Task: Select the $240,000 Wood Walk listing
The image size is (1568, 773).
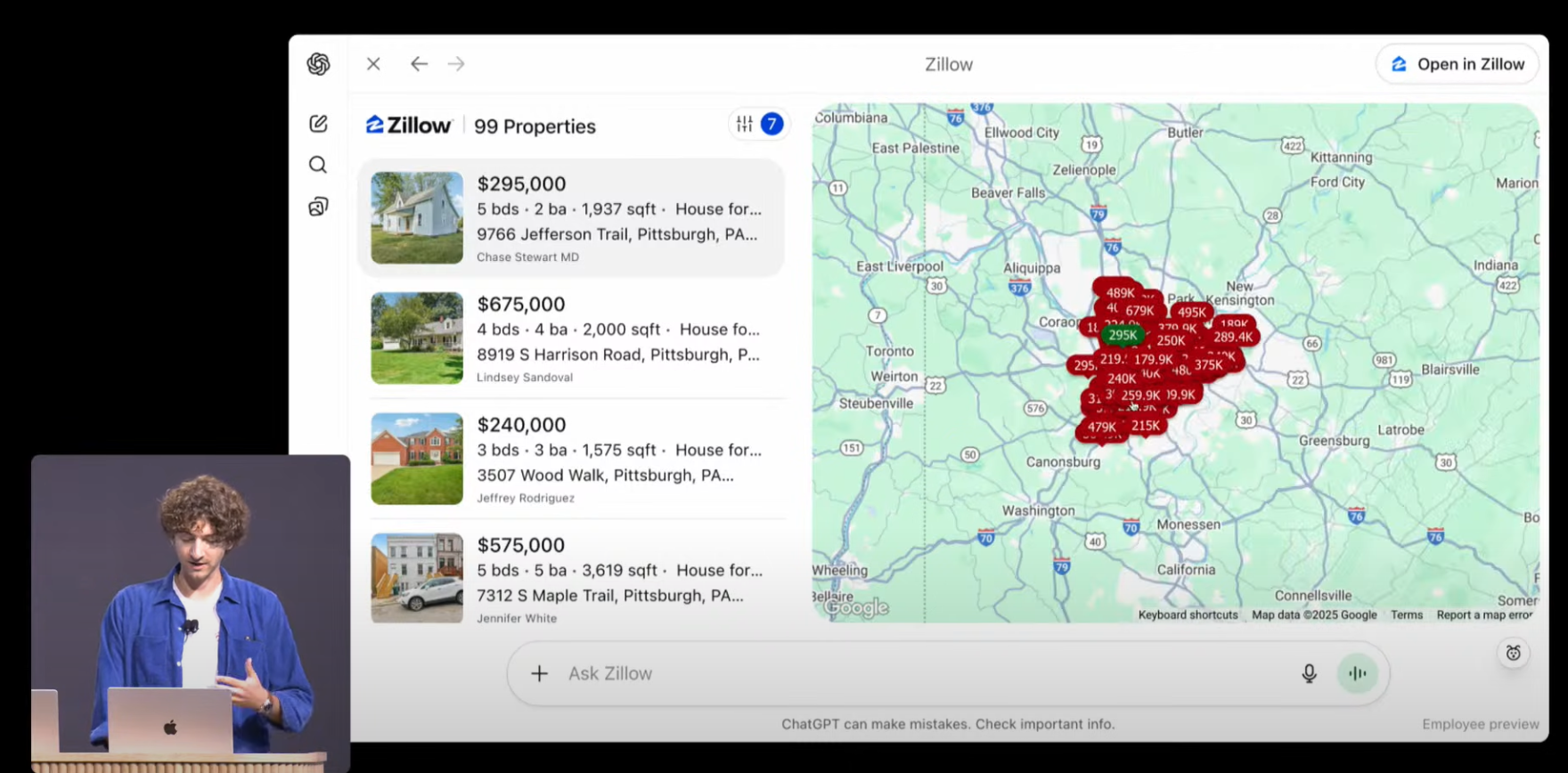Action: point(571,459)
